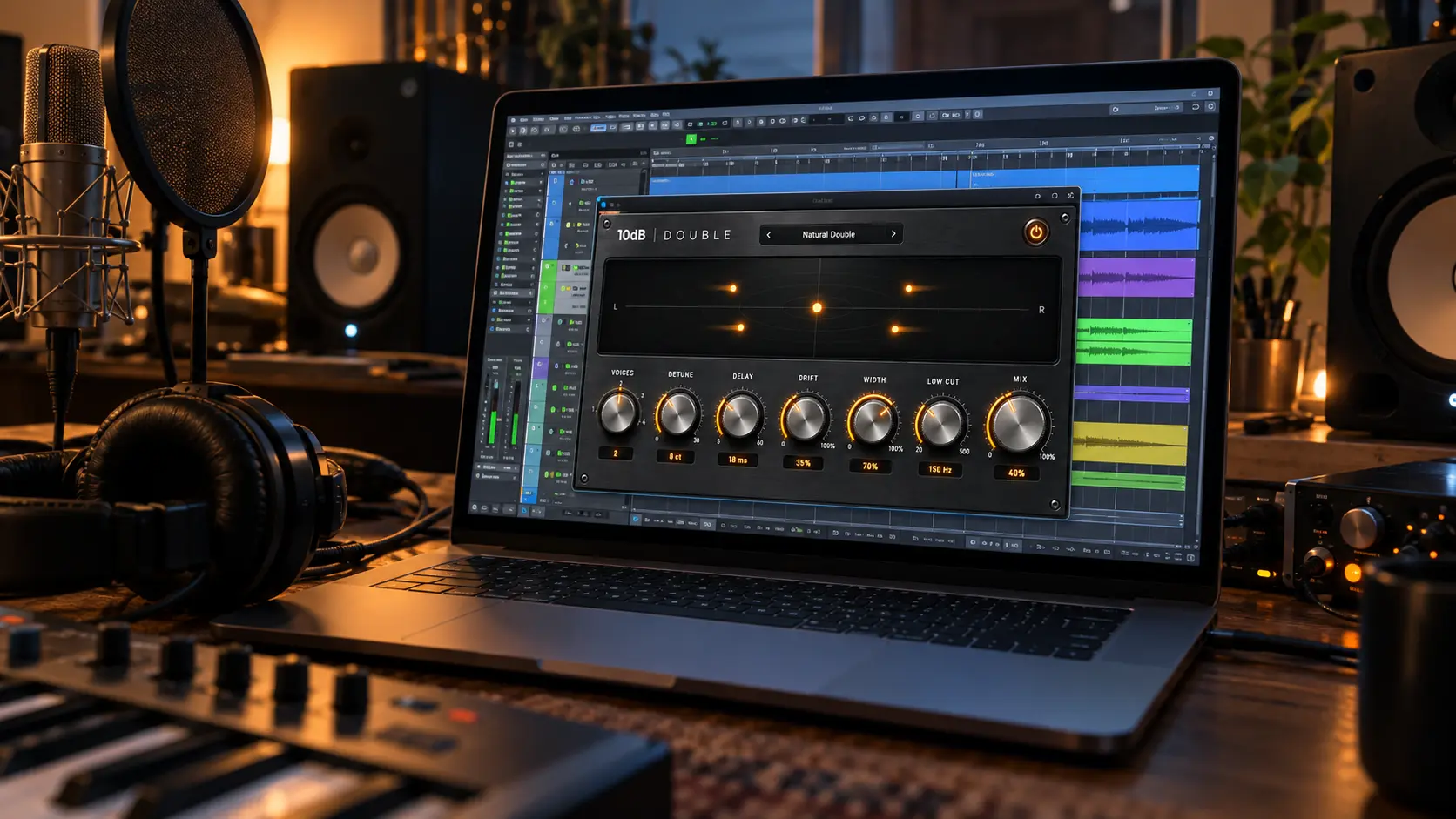Open the Natural Double preset name menu
This screenshot has width=1456, height=819.
coord(829,234)
